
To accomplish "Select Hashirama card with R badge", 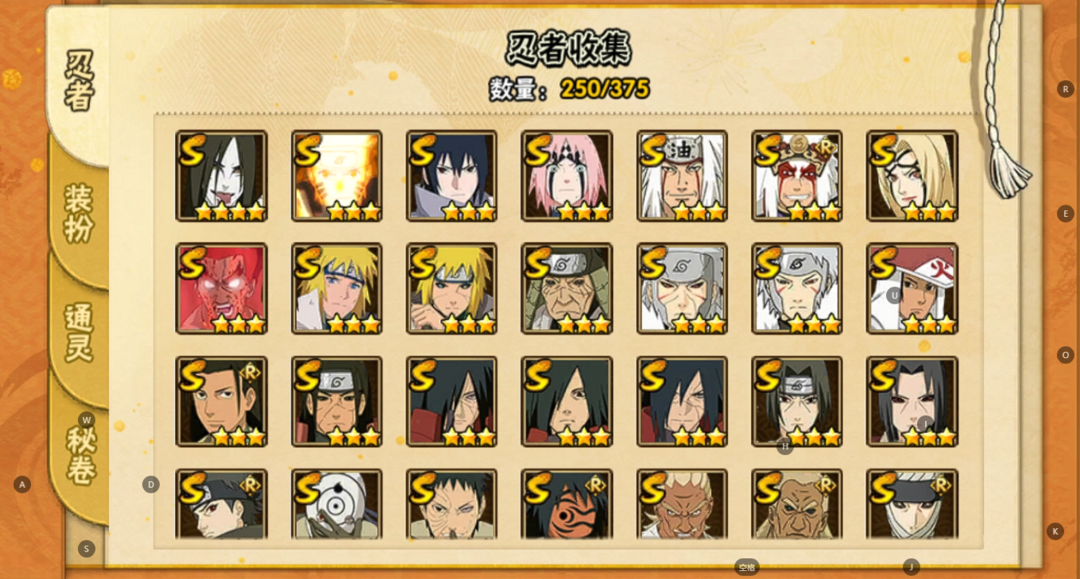I will point(221,401).
